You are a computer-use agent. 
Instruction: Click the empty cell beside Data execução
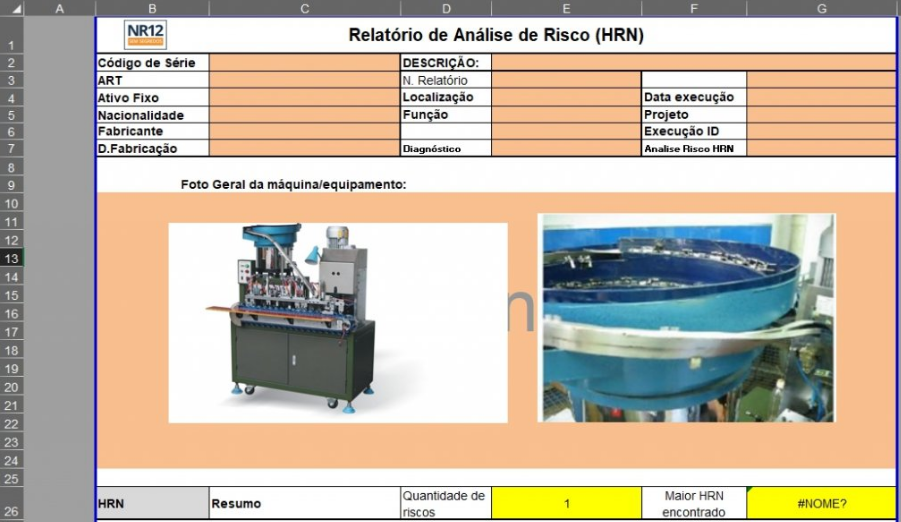[x=820, y=97]
